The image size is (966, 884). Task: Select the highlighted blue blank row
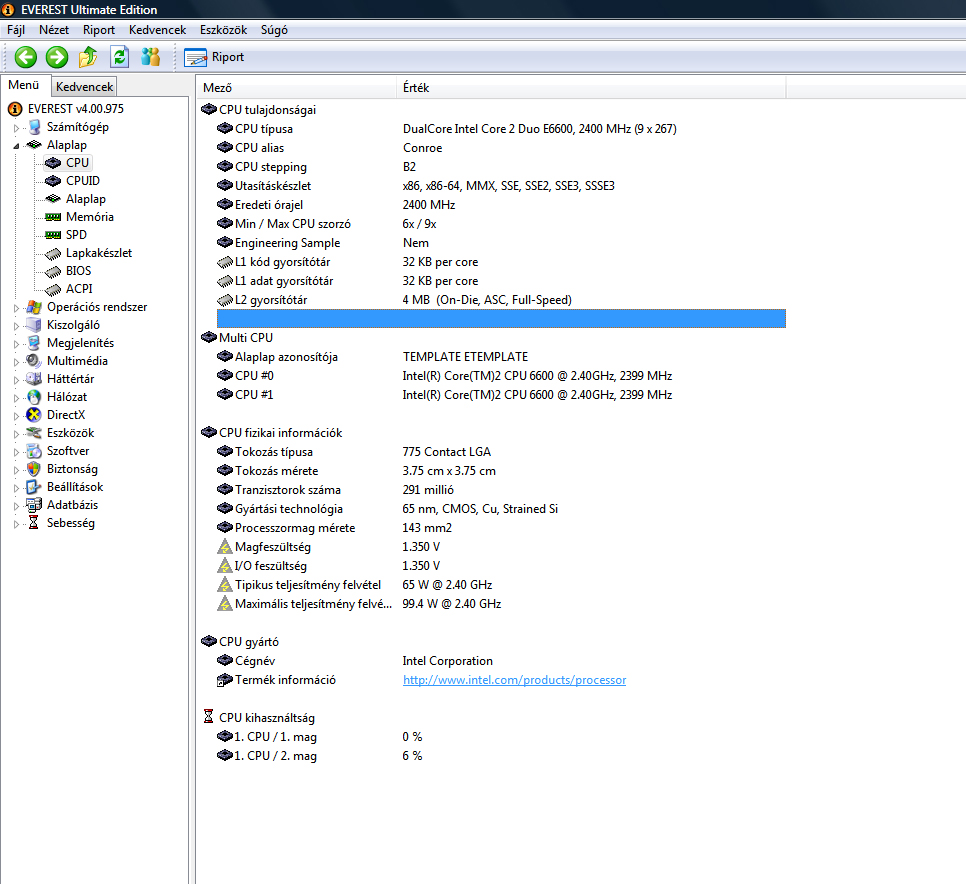click(501, 318)
